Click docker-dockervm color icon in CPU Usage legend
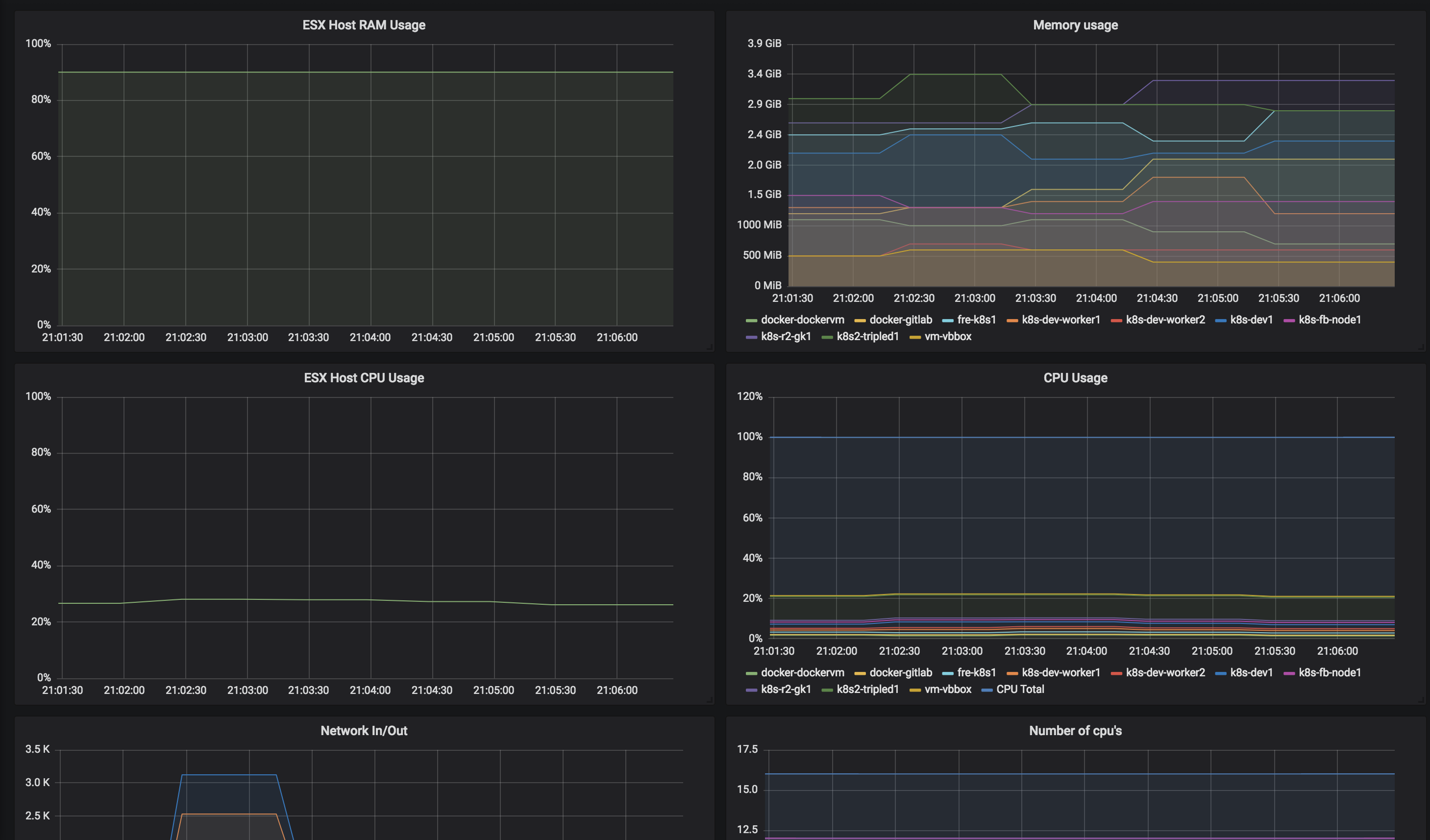The height and width of the screenshot is (840, 1430). [751, 674]
